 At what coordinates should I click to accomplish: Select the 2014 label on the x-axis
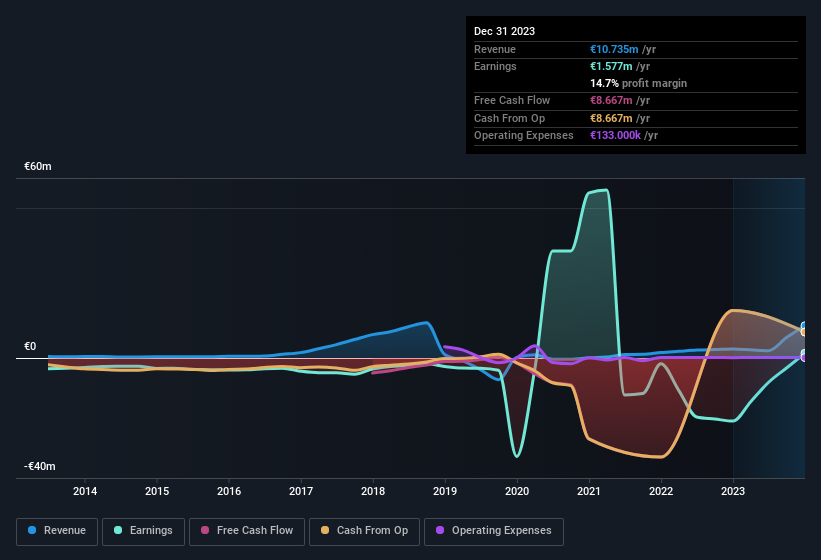(85, 491)
